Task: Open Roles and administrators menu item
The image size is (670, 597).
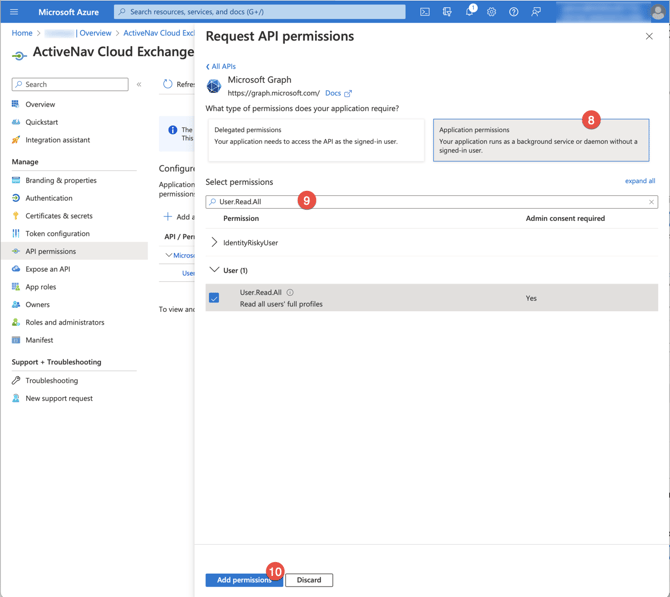Action: [x=65, y=322]
